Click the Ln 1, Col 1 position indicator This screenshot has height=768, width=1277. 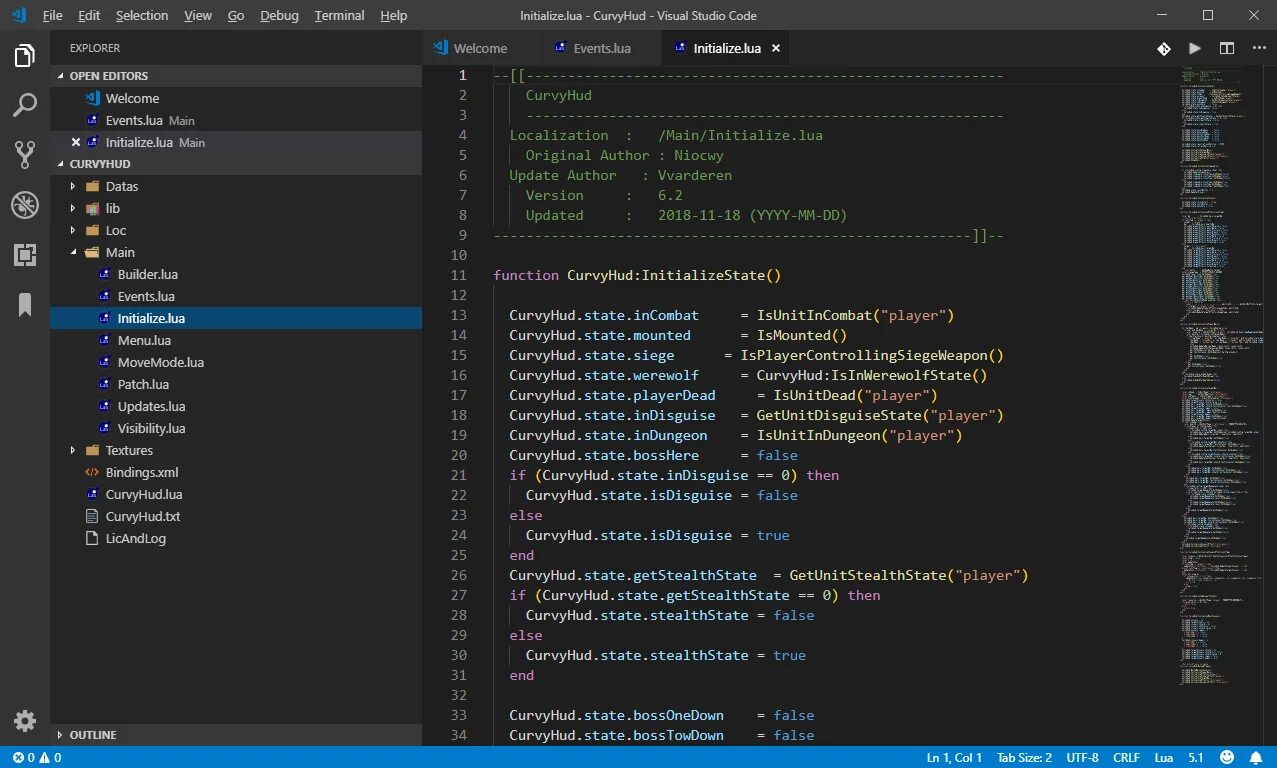point(954,758)
